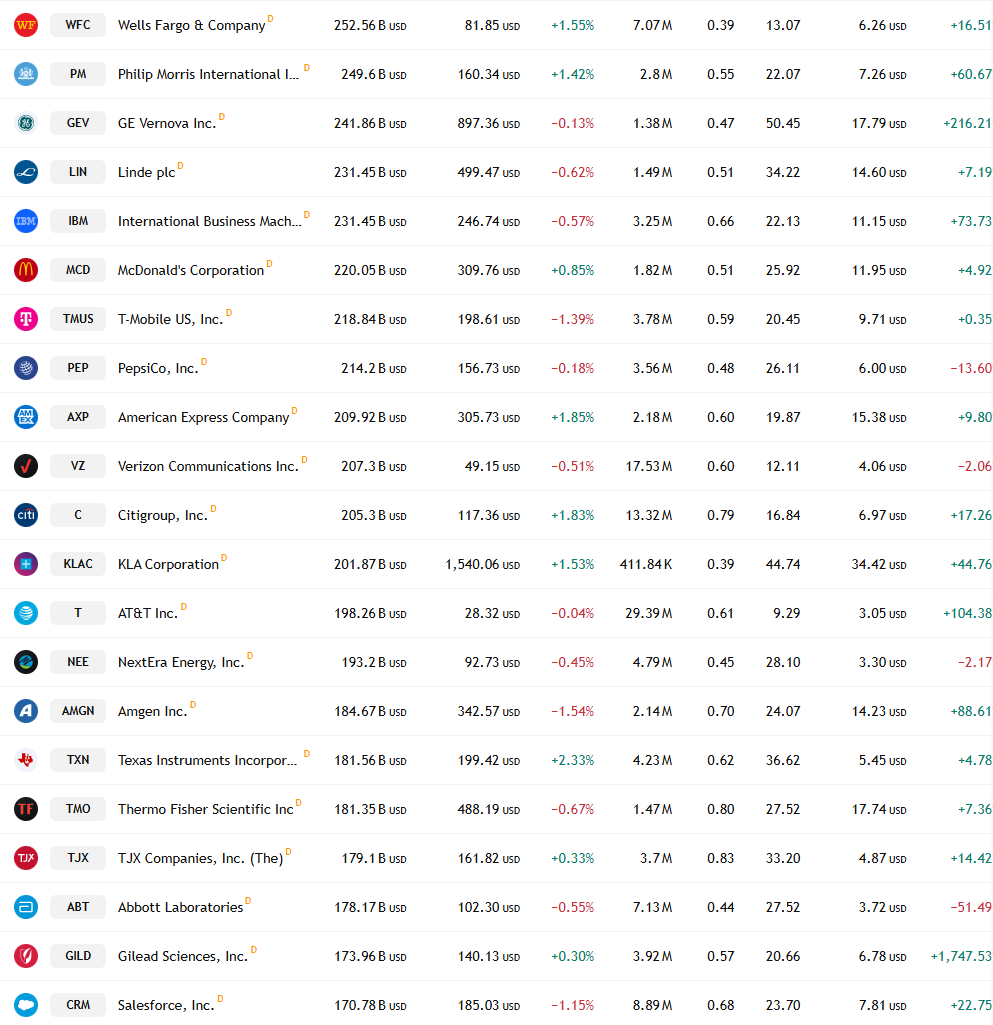Select change value +2.33%
993x1025 pixels.
(x=573, y=761)
